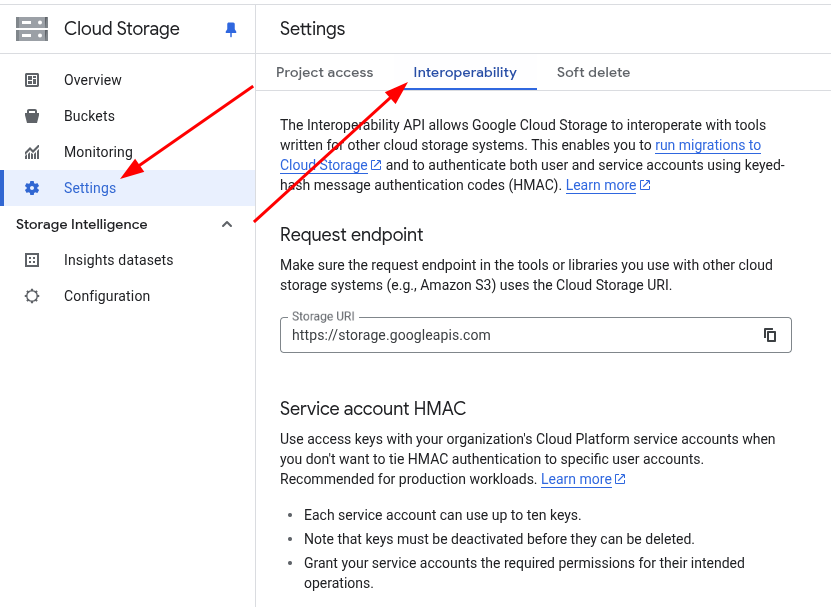
Task: Collapse the Storage Intelligence section
Action: (227, 224)
